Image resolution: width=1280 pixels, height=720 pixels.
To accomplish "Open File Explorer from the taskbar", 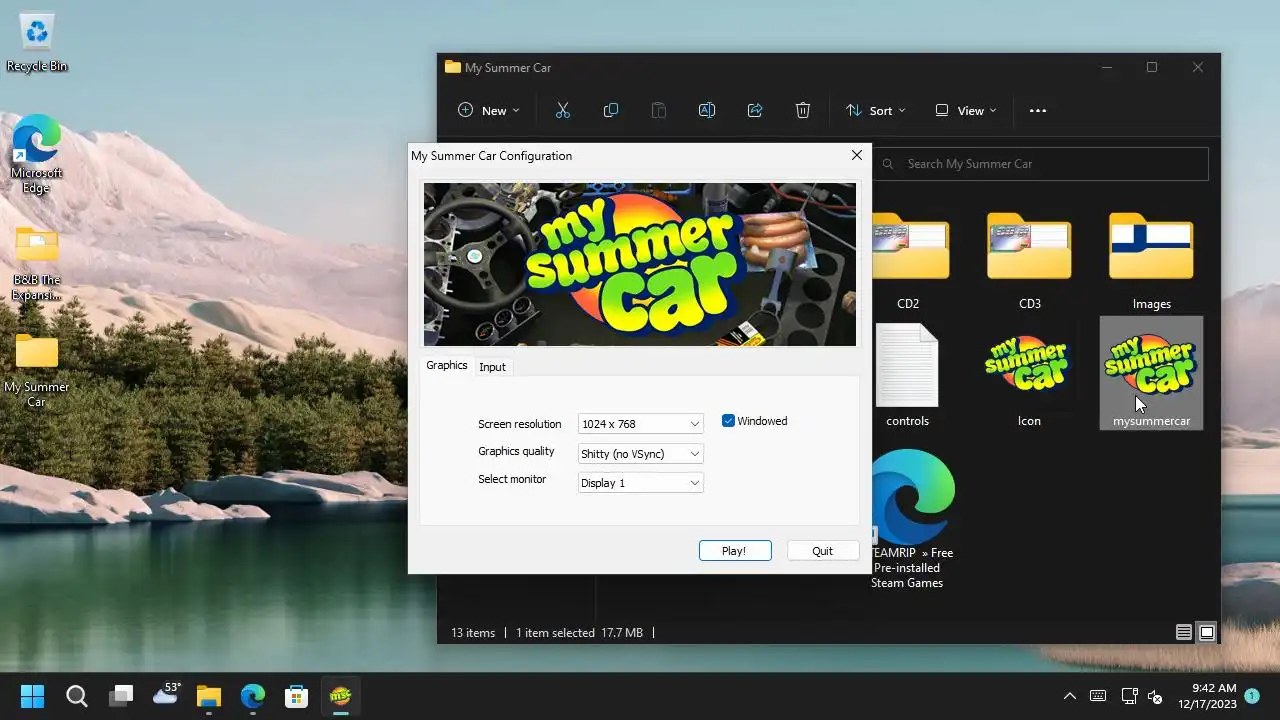I will pos(208,695).
